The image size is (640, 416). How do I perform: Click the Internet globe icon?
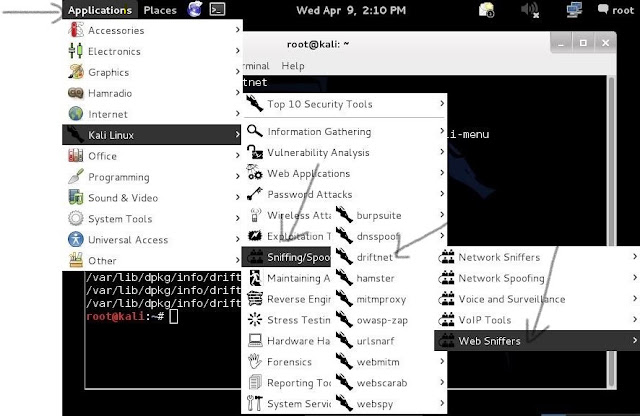pyautogui.click(x=76, y=114)
